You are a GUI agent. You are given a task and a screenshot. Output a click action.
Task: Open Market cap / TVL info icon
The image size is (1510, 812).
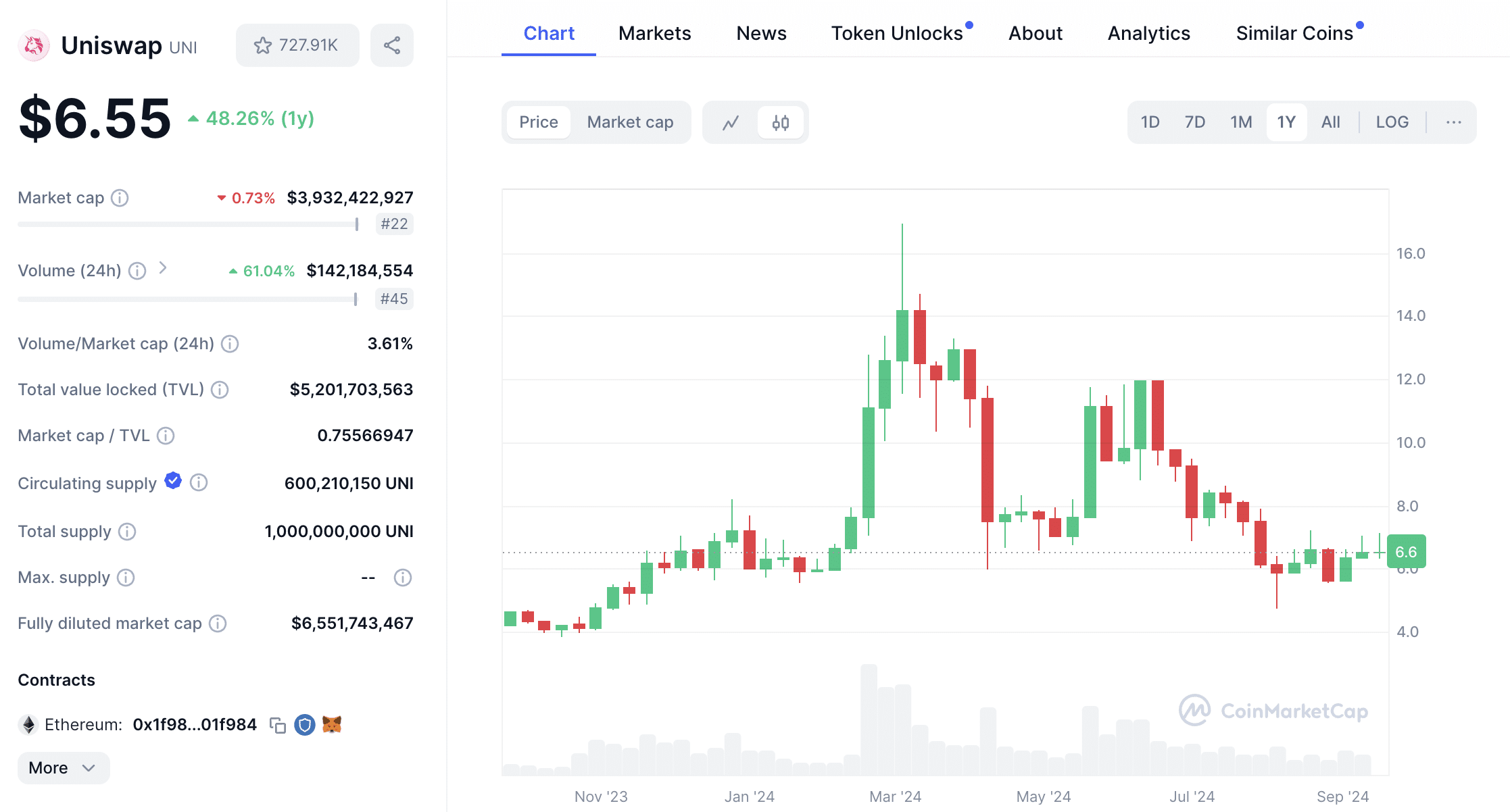(x=166, y=436)
